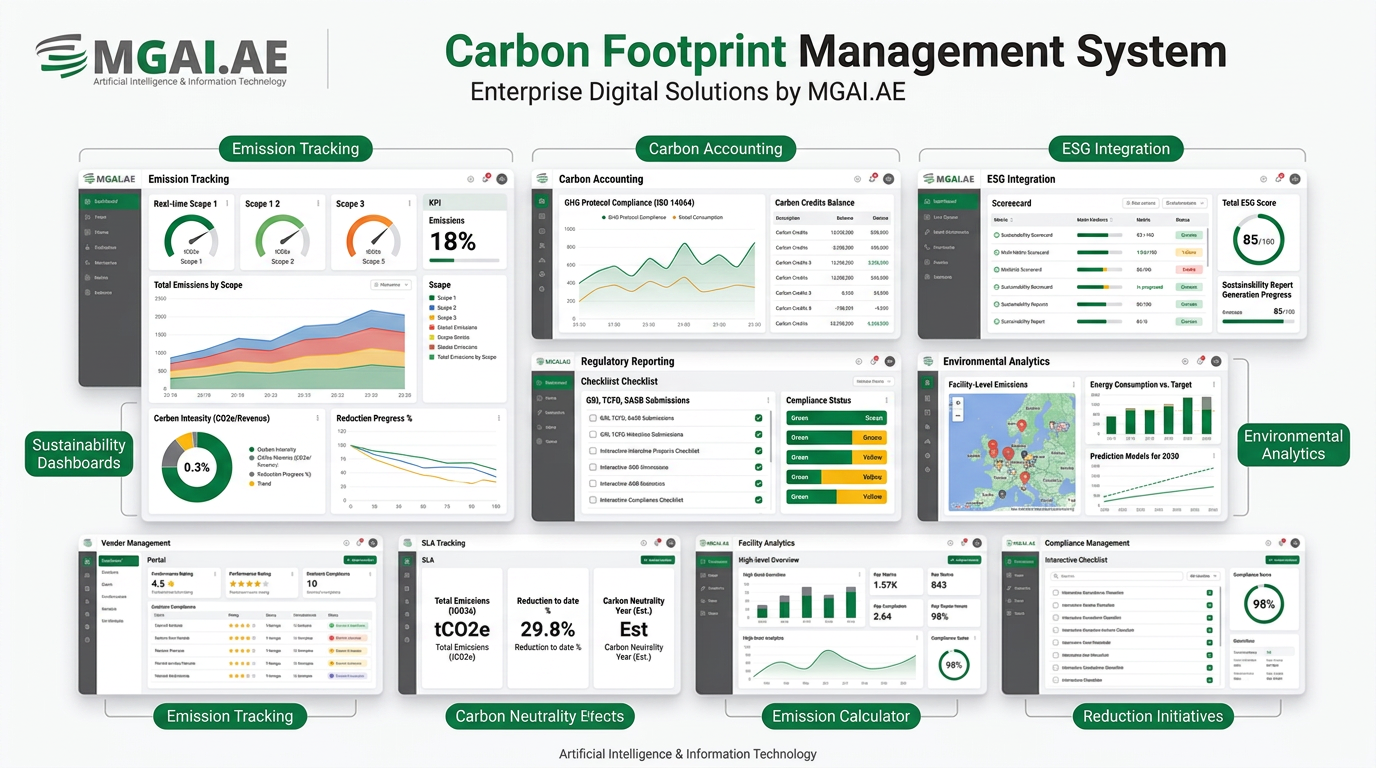Check first item in Compliance Management checklist
Viewport: 1376px width, 768px height.
pyautogui.click(x=1056, y=593)
